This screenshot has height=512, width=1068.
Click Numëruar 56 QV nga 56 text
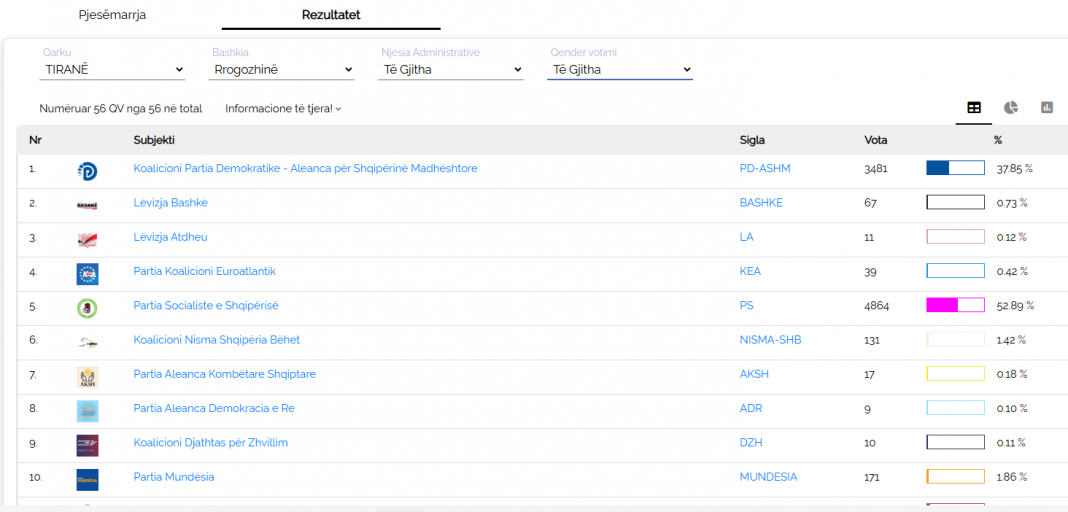click(121, 108)
